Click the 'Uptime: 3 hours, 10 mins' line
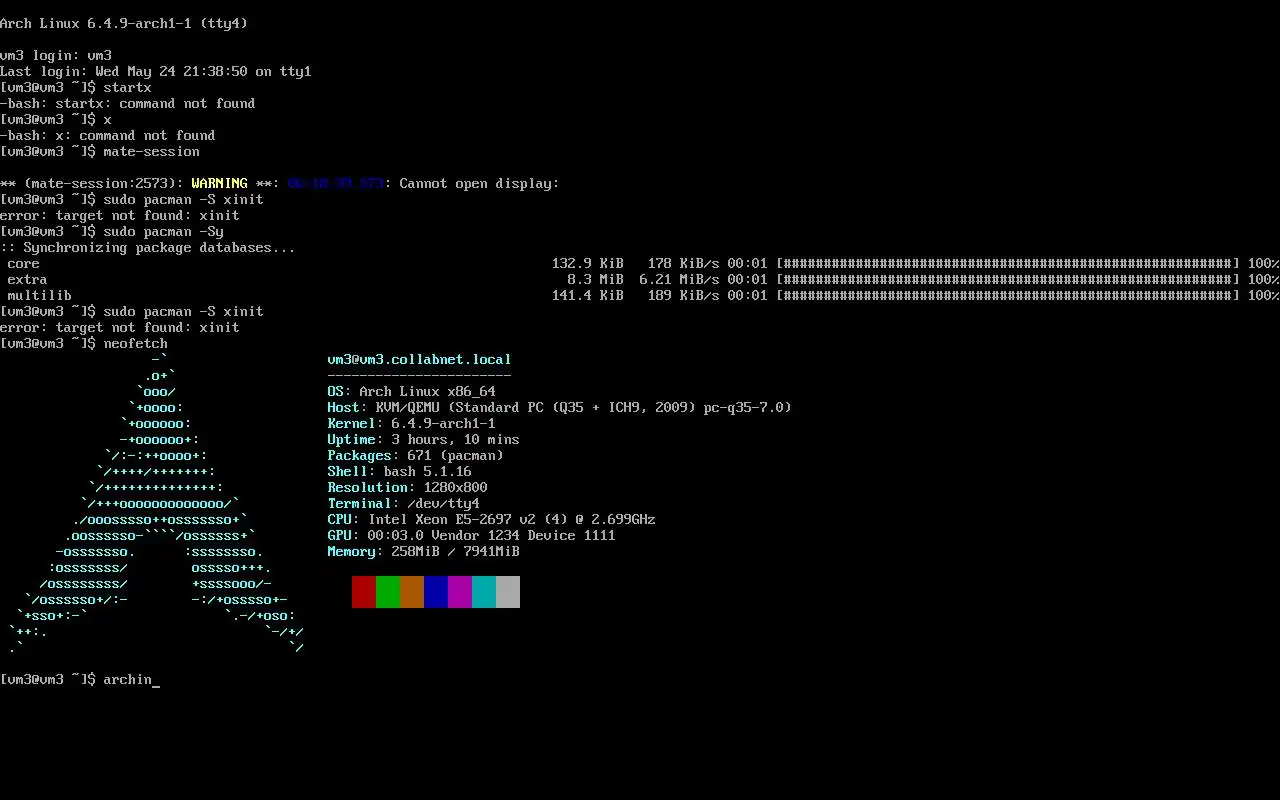The image size is (1280, 800). point(424,439)
